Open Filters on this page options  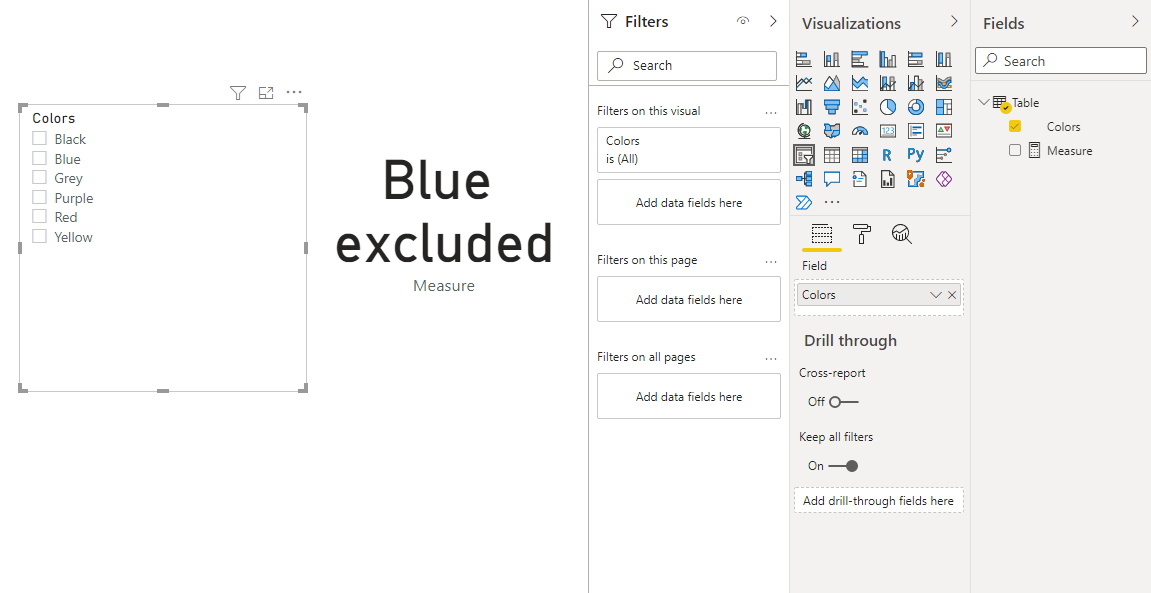(771, 262)
